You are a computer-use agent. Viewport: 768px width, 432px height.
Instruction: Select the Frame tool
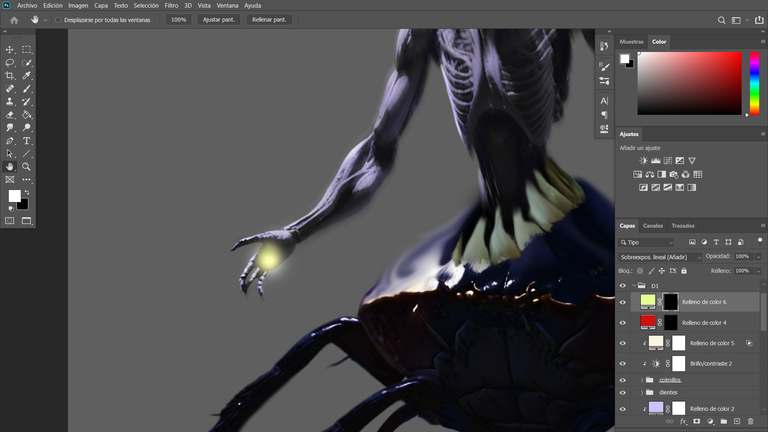click(x=9, y=180)
